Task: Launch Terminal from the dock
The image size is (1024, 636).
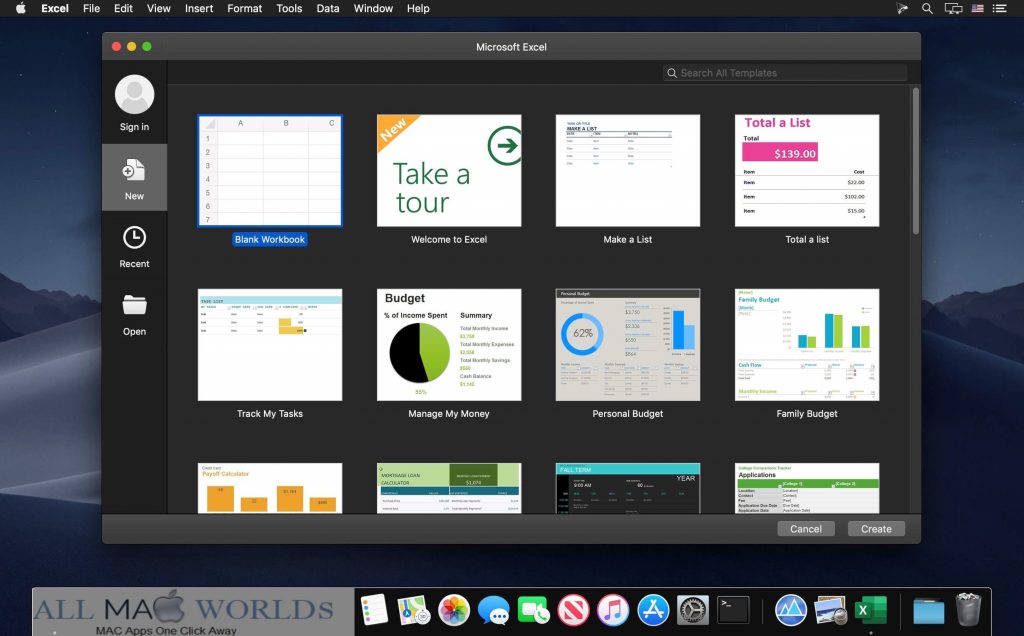Action: point(733,611)
